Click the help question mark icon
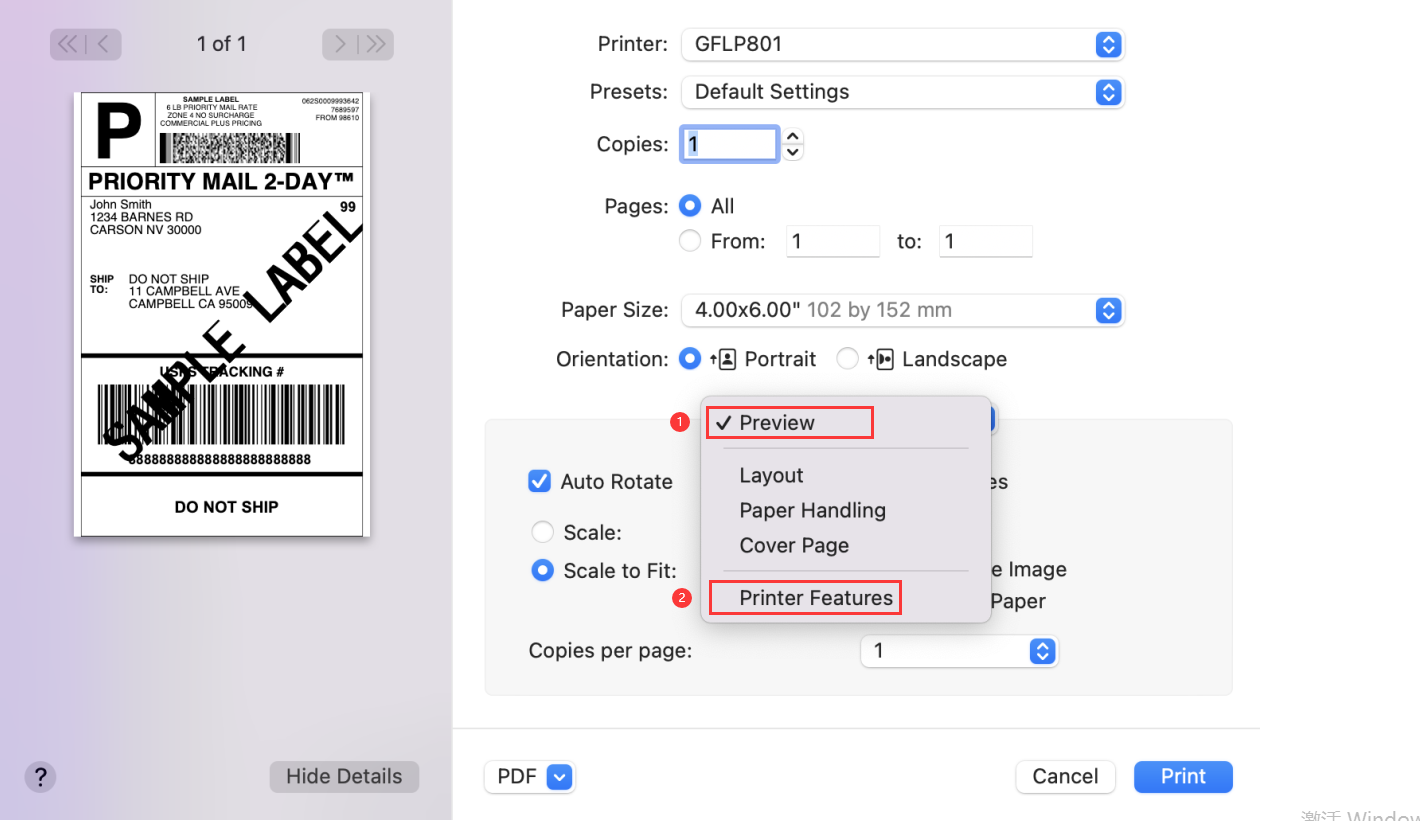This screenshot has width=1420, height=821. 40,777
